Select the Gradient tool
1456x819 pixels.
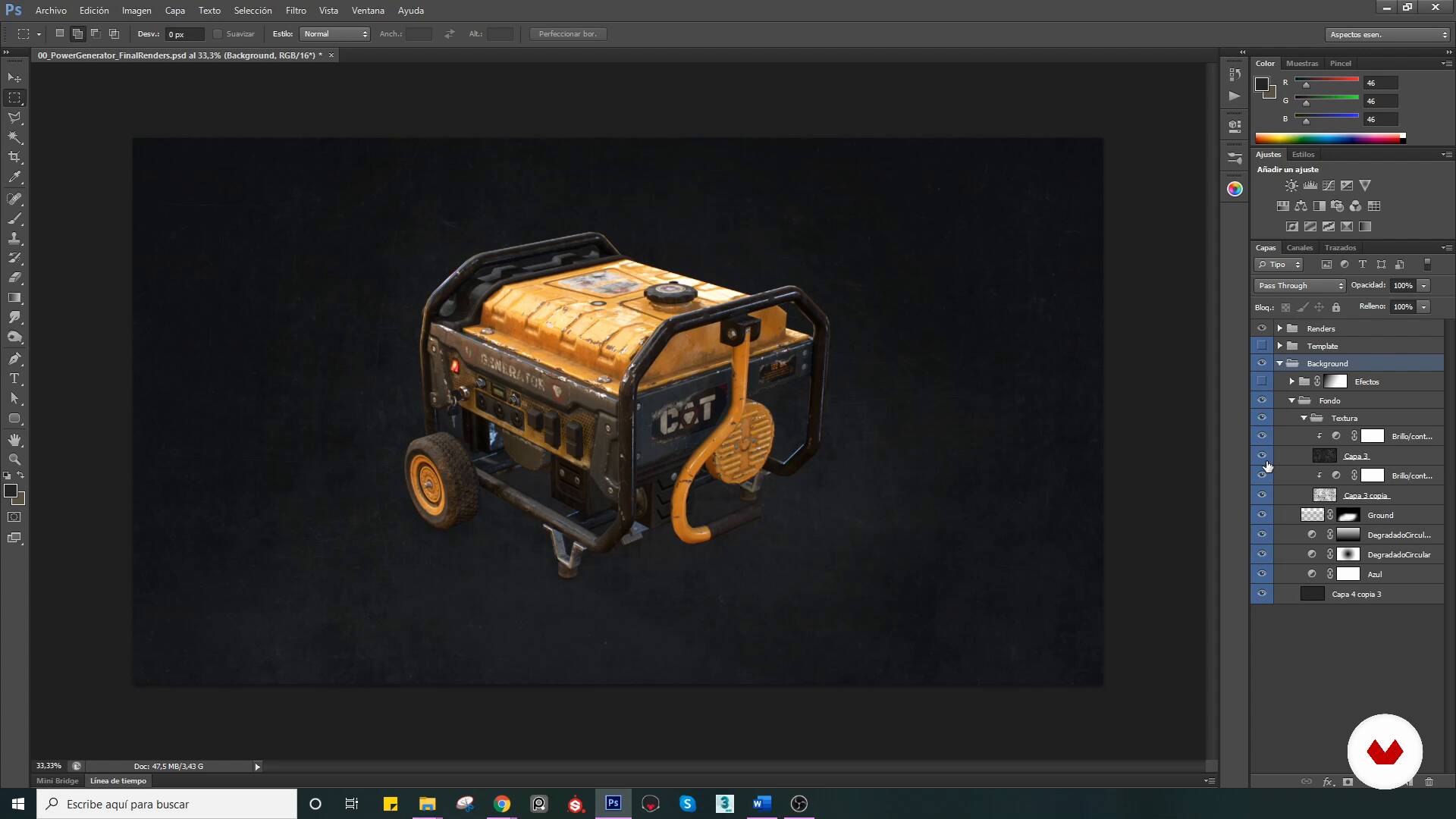point(14,297)
